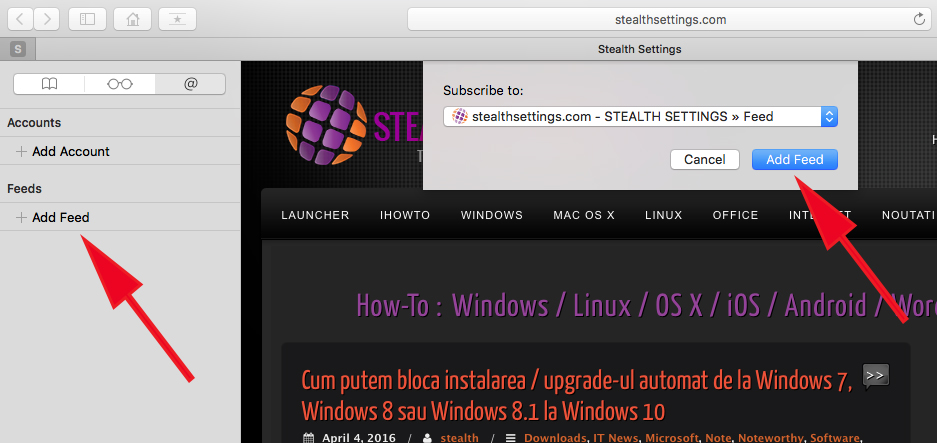Go forward with the Safari forward arrow

(47, 19)
